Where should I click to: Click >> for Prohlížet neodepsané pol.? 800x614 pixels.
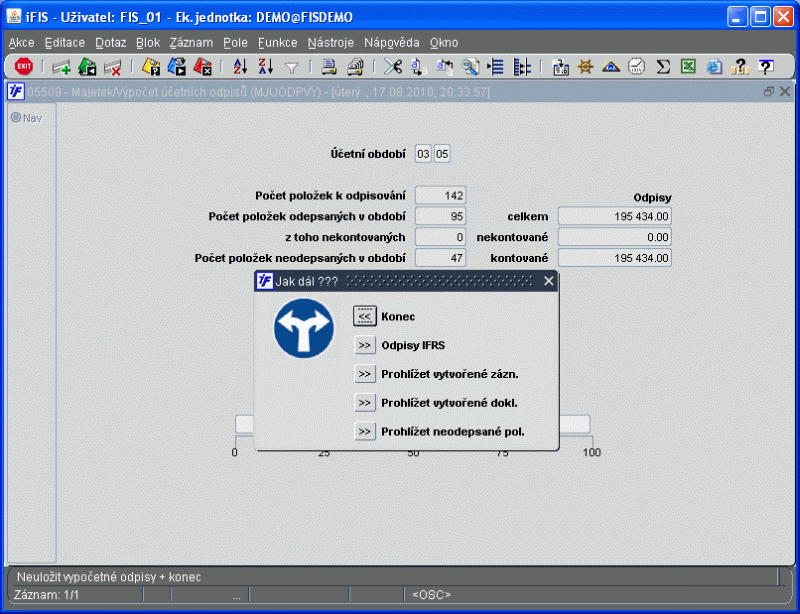tap(364, 432)
